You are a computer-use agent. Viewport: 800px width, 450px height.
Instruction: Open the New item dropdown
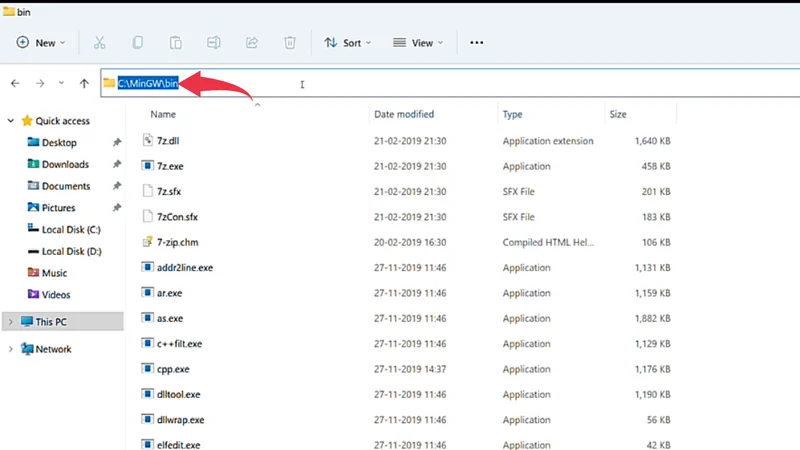[40, 43]
